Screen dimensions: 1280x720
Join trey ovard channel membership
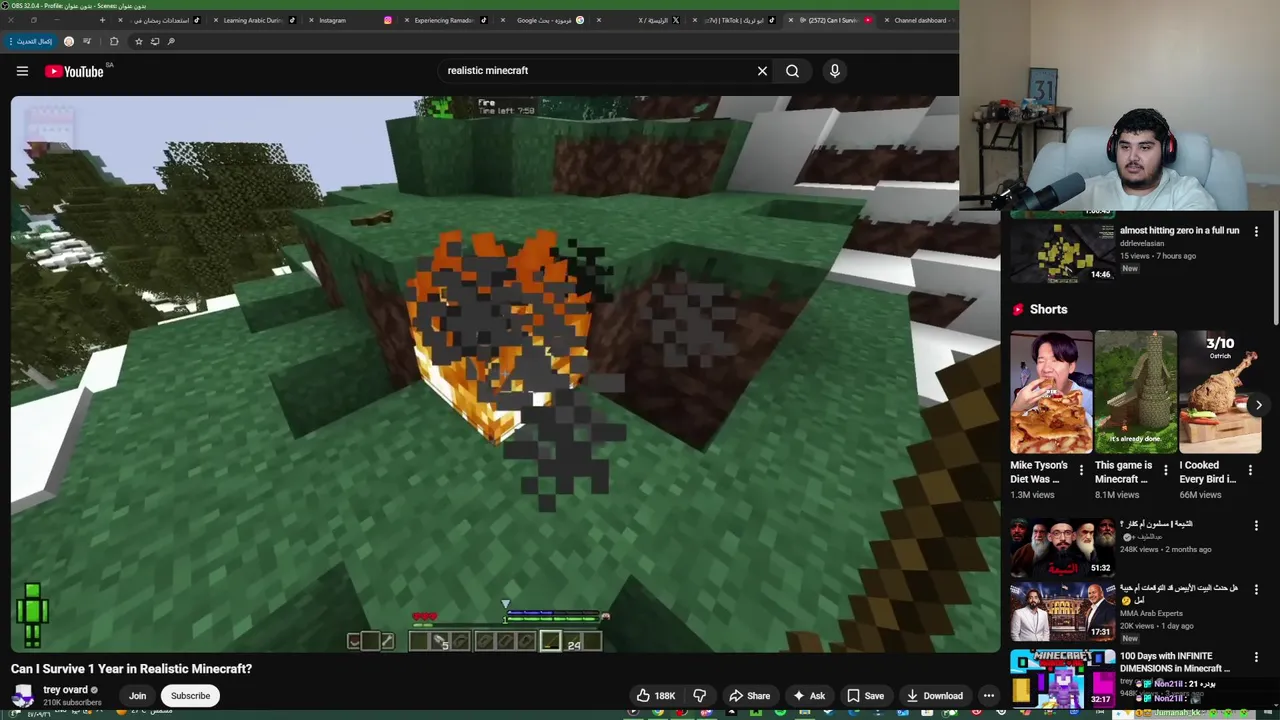[x=137, y=696]
